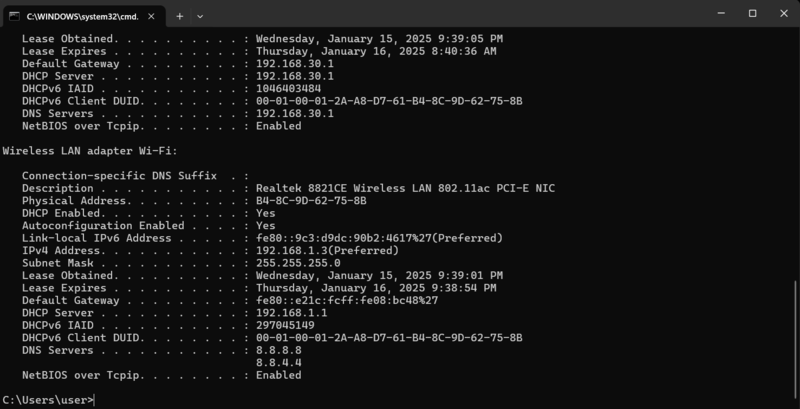
Task: Click the C:\Users\user> command prompt line
Action: pyautogui.click(x=48, y=400)
